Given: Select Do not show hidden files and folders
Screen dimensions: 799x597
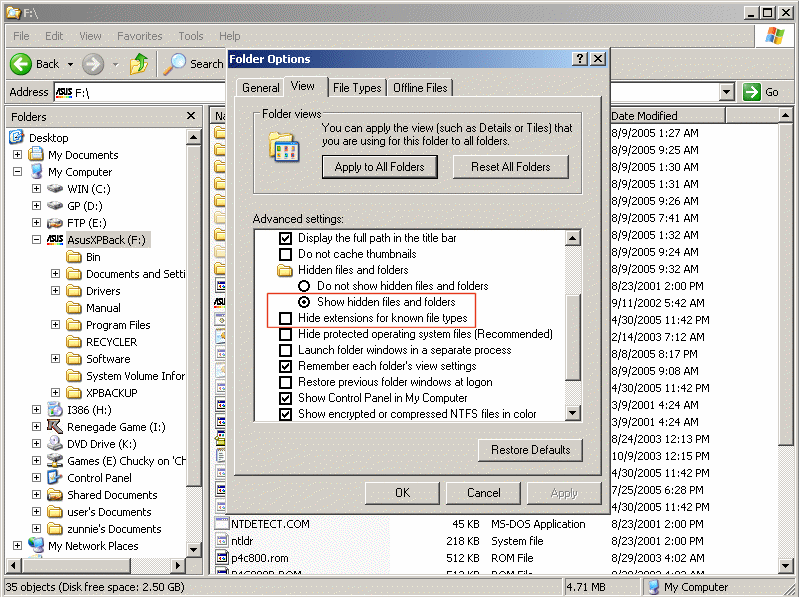Looking at the screenshot, I should (304, 286).
